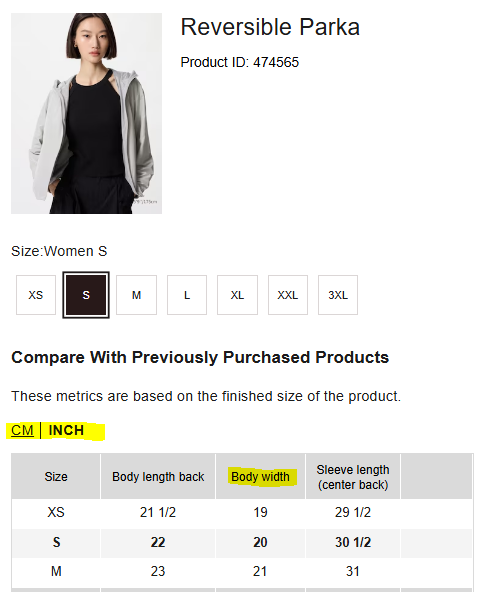Viewport: 483px width, 592px height.
Task: Click the body width value 20
Action: [260, 543]
